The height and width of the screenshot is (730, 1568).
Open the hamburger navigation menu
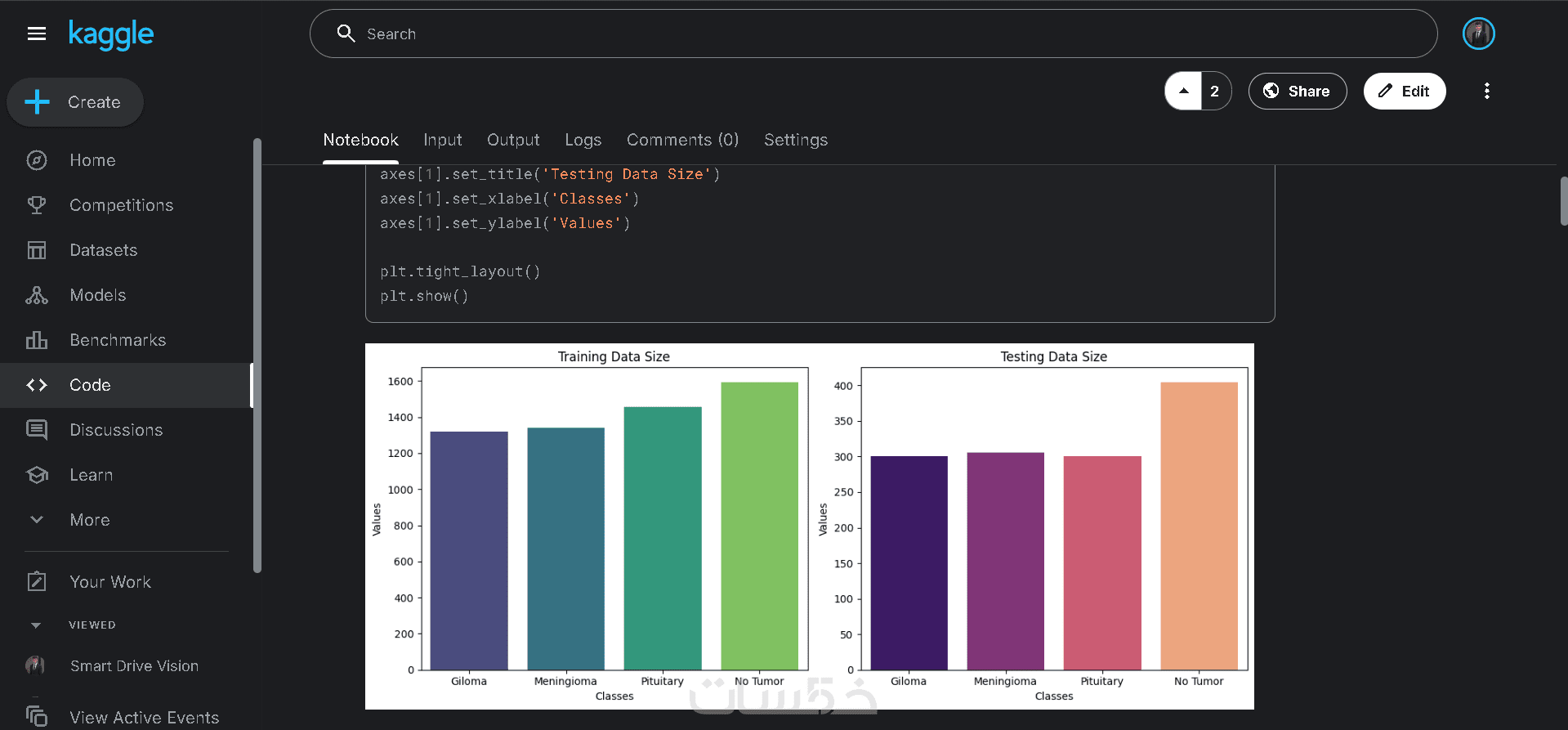pos(37,34)
